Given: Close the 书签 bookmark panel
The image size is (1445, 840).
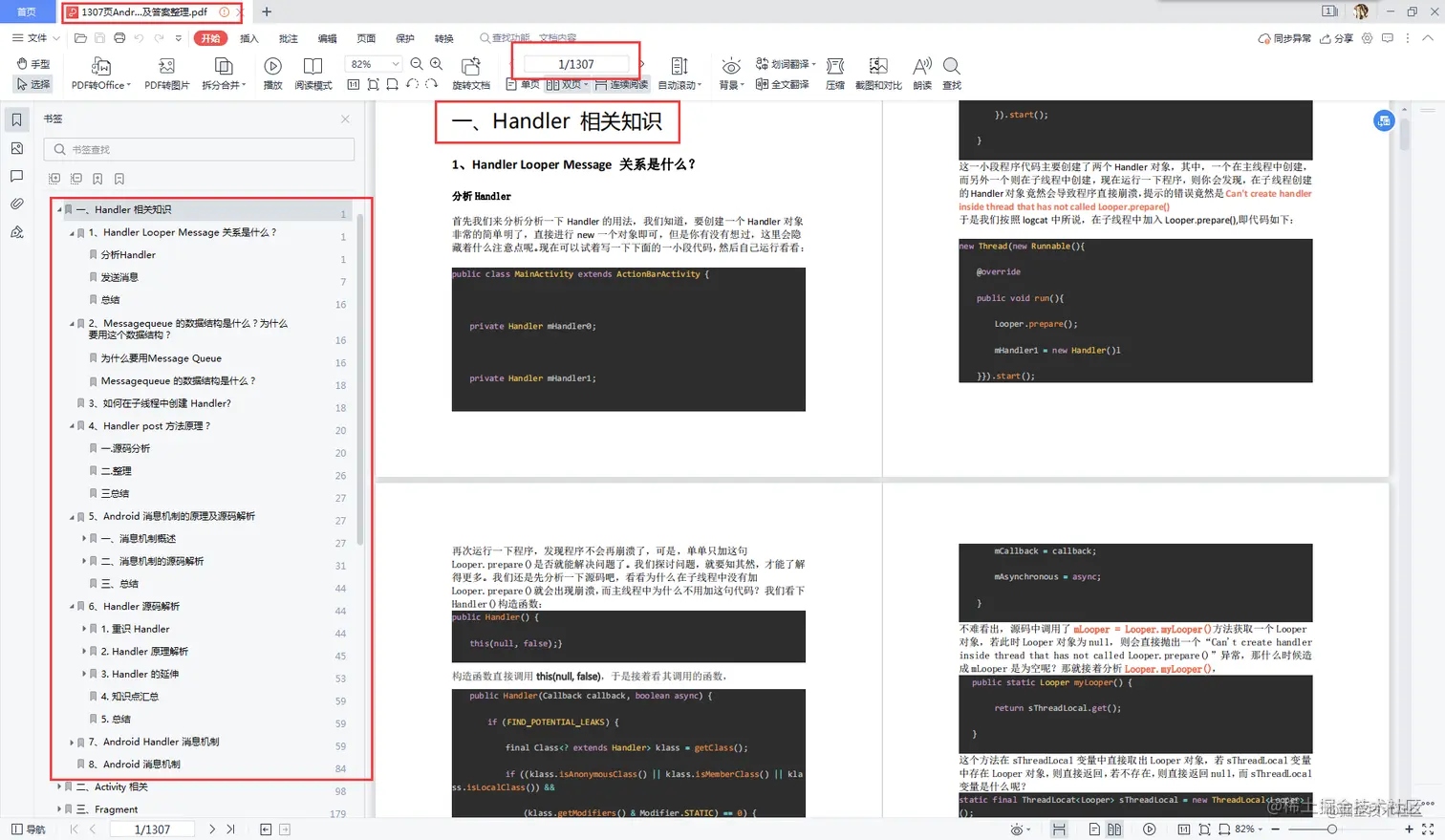Looking at the screenshot, I should coord(345,119).
